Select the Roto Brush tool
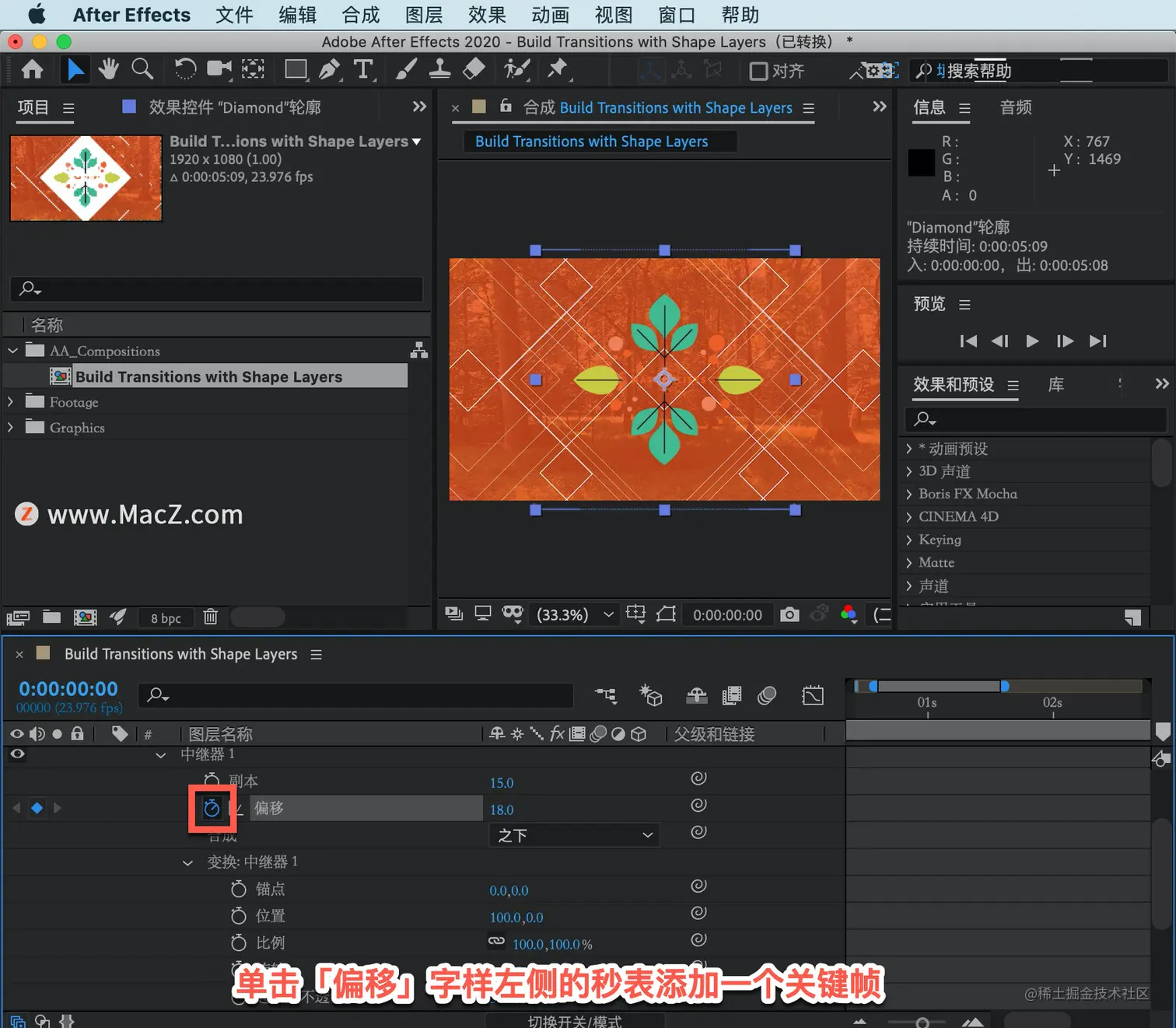1176x1028 pixels. (x=516, y=70)
